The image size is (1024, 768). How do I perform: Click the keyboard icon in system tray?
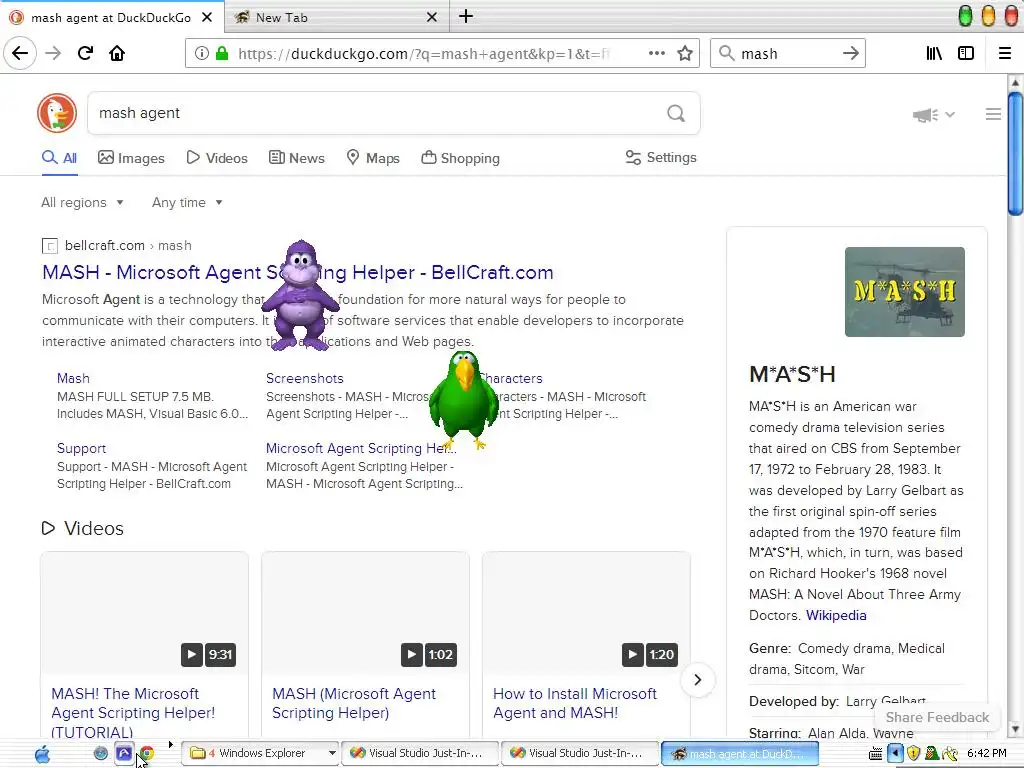(876, 754)
